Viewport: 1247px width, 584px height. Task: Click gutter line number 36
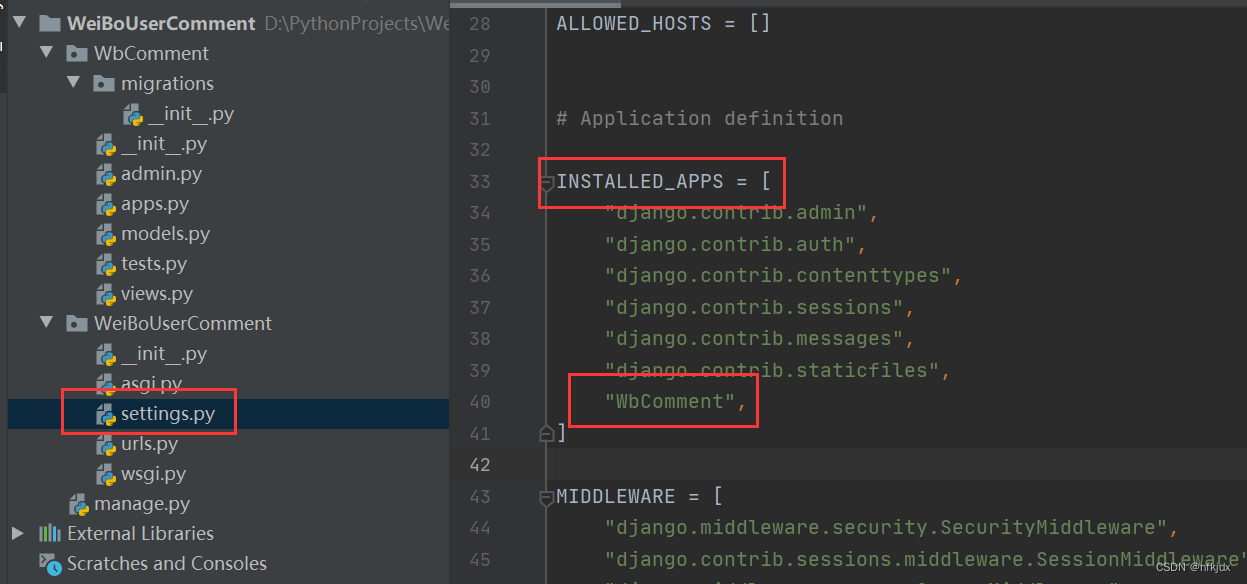(480, 276)
